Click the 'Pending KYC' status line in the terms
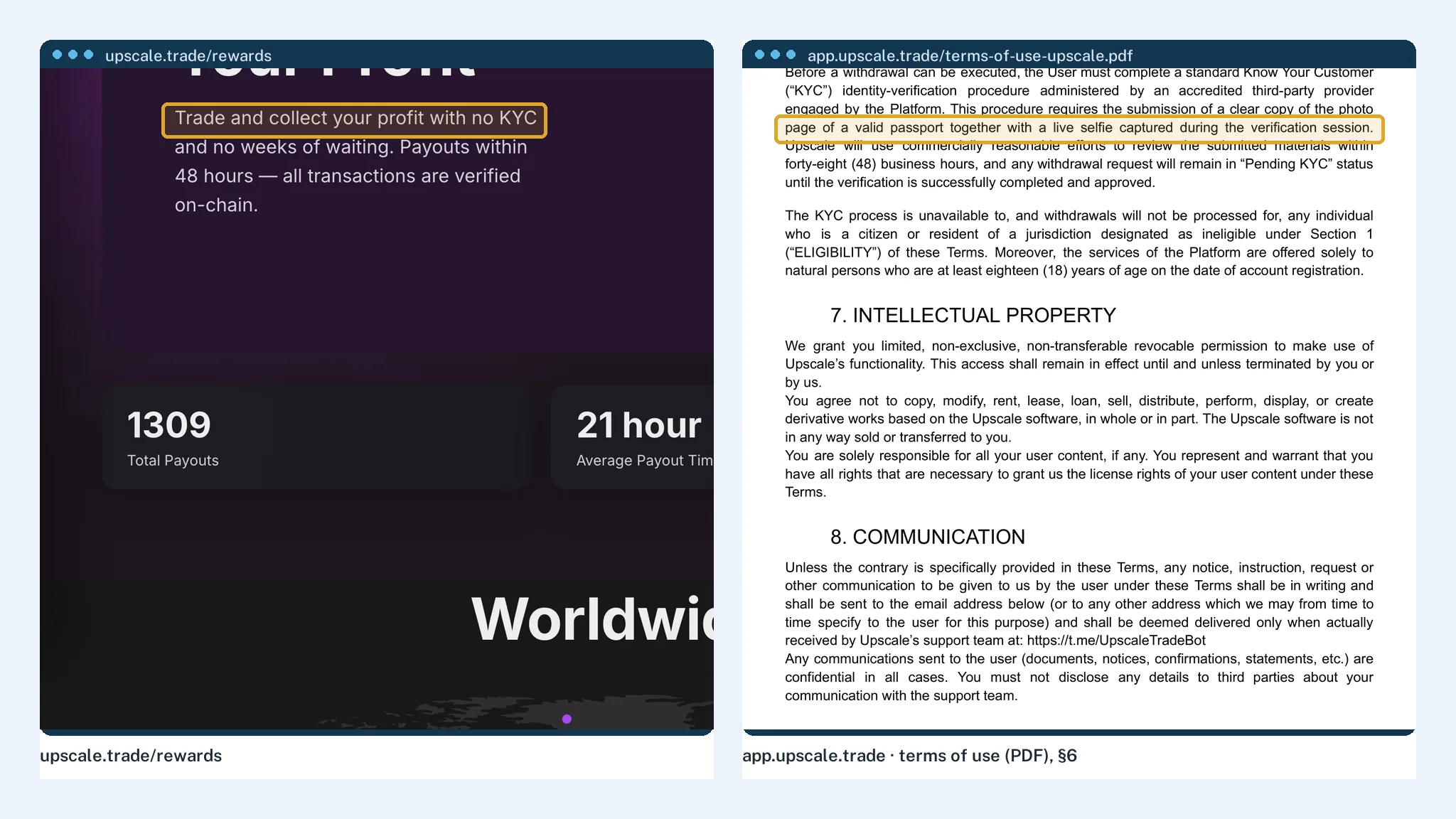 coord(1078,164)
